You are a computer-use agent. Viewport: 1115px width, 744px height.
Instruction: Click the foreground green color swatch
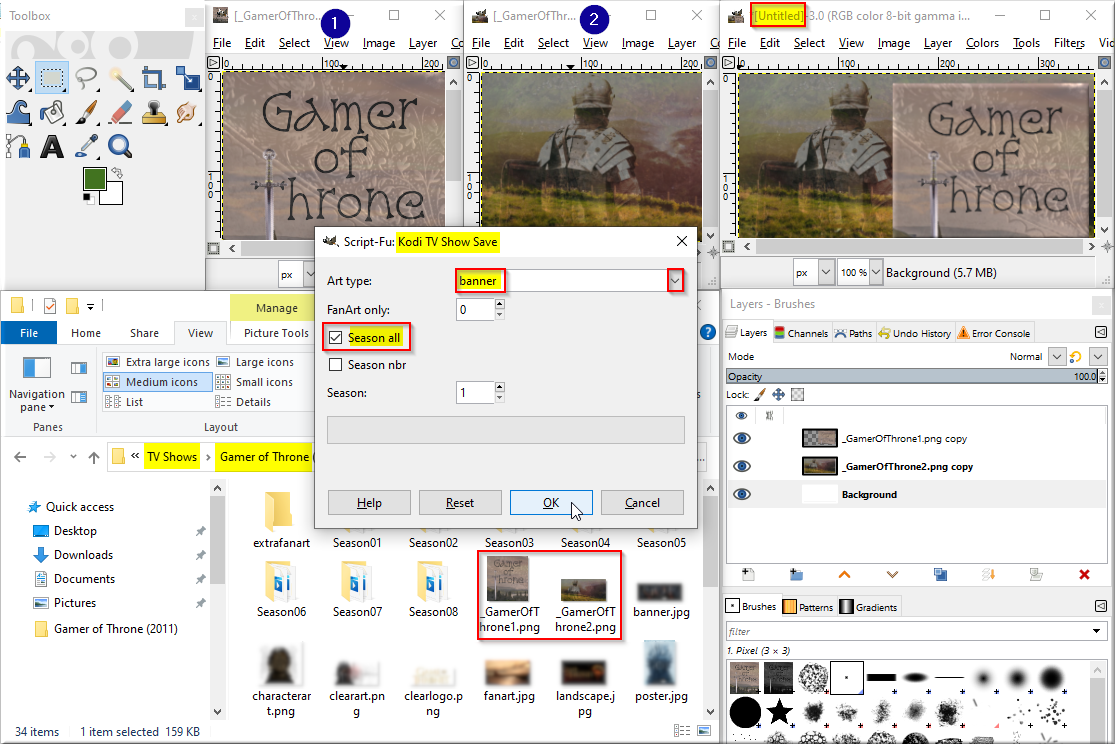pos(94,177)
